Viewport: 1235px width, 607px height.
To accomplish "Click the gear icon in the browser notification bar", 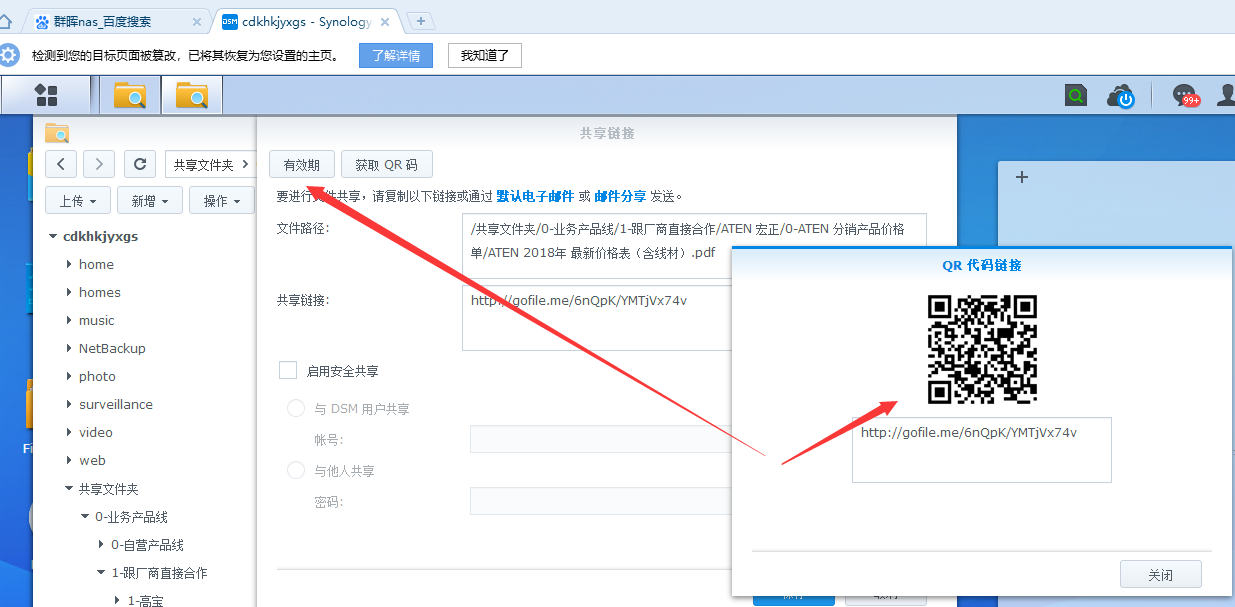I will (10, 55).
